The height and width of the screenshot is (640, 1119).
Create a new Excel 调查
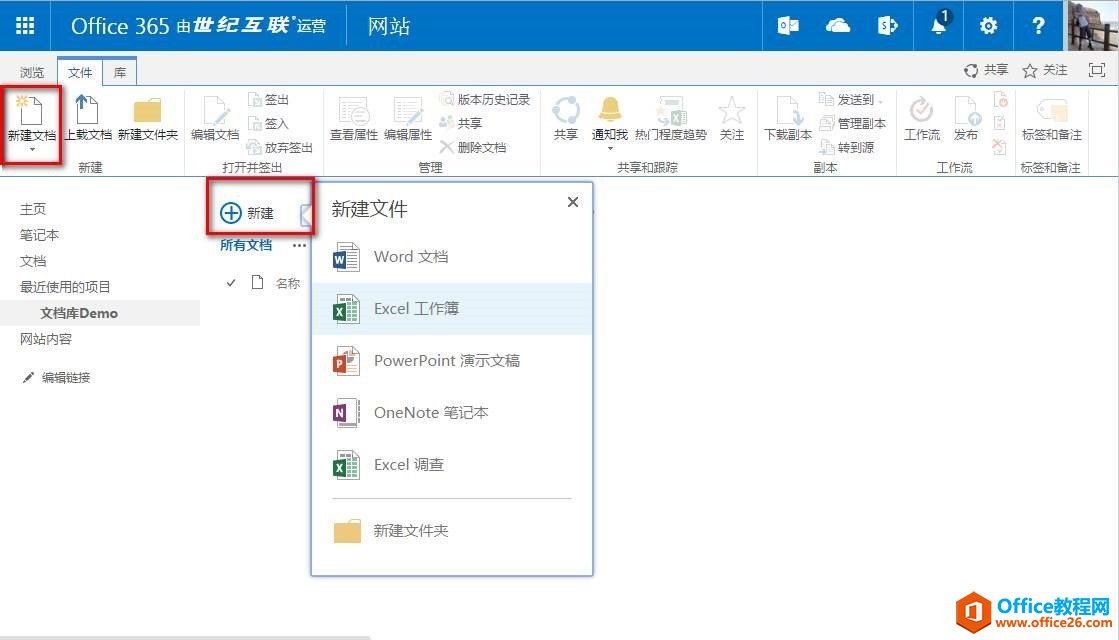point(452,465)
